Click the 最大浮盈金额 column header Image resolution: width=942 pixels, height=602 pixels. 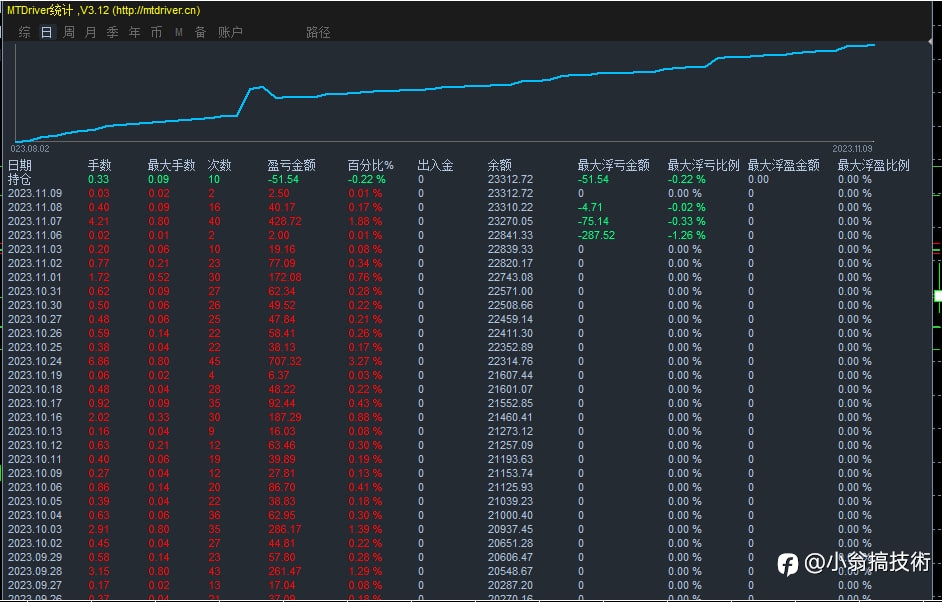(784, 165)
